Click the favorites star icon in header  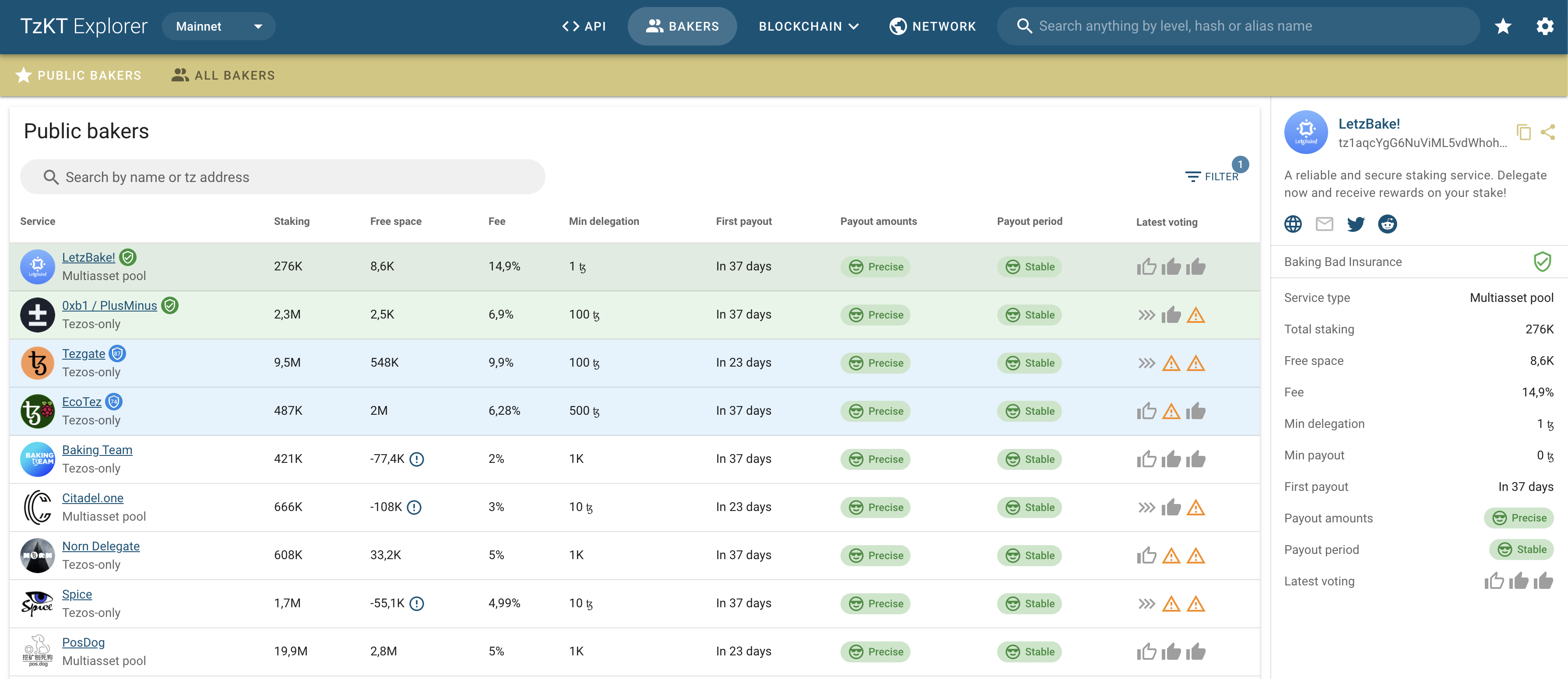tap(1503, 26)
